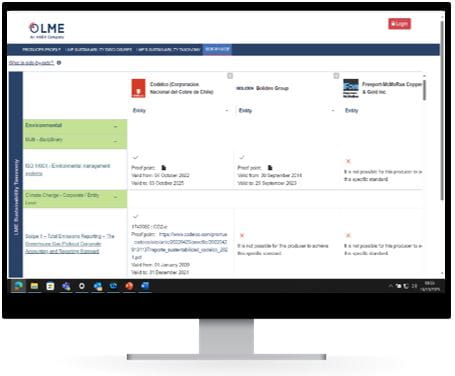455x376 pixels.
Task: Click the 'Boliden Group' column name
Action: click(272, 88)
